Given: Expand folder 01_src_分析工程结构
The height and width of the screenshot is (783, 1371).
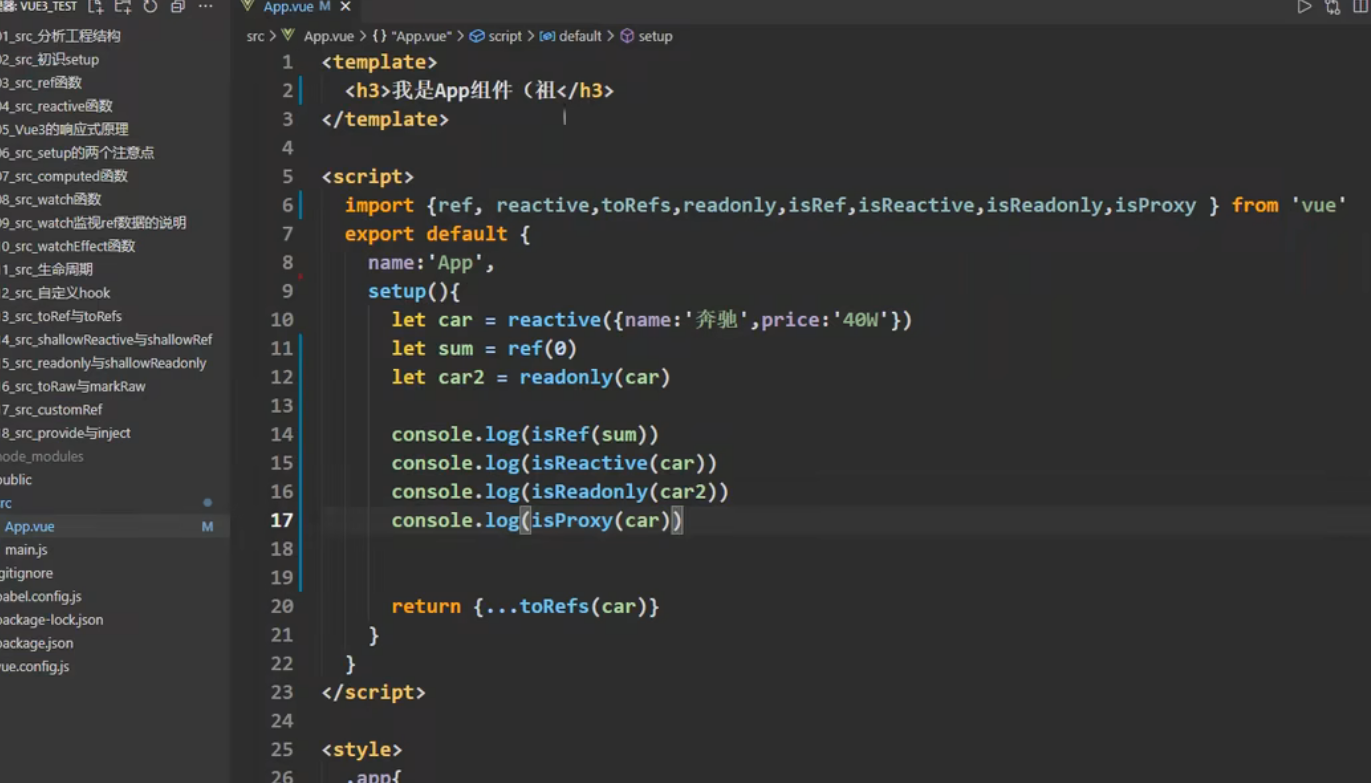Looking at the screenshot, I should [61, 36].
